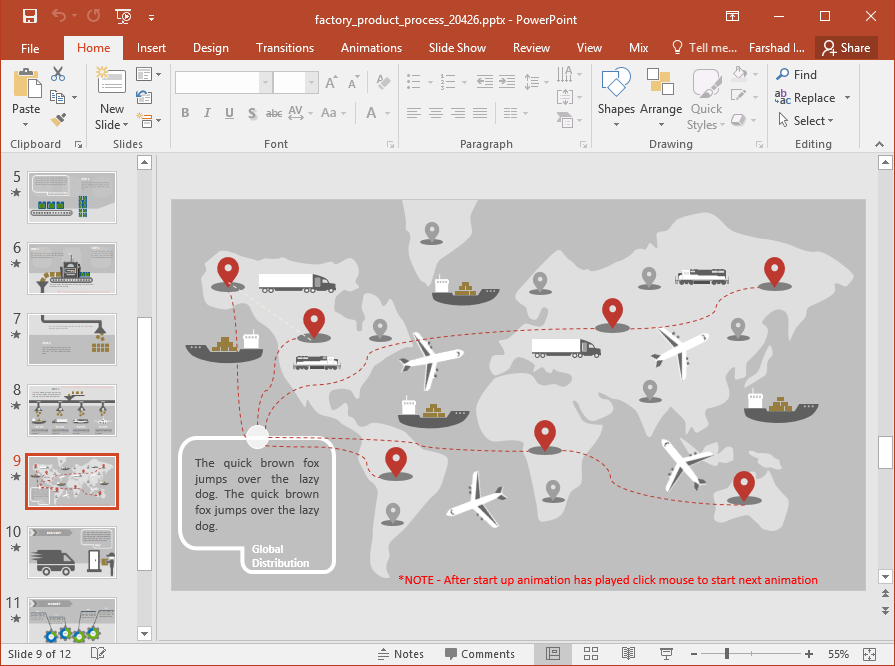Apply underline using the Underline icon
This screenshot has width=895, height=666.
[x=230, y=112]
